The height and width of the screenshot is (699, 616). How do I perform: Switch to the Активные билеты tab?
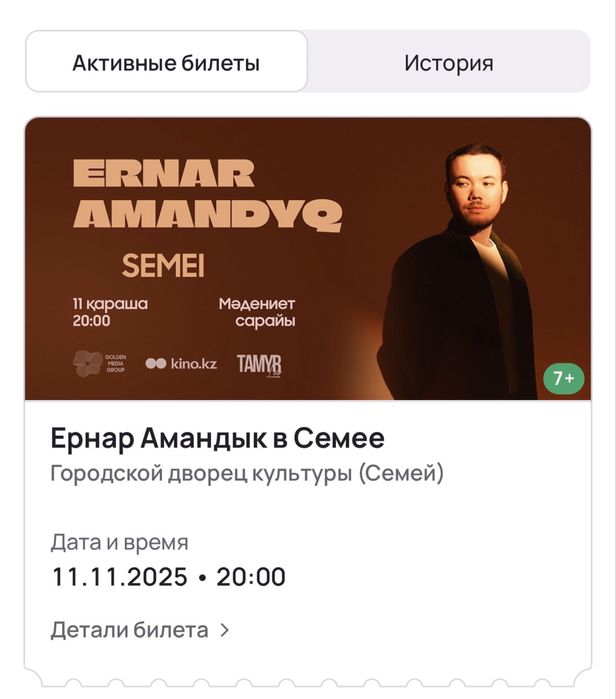[x=166, y=63]
